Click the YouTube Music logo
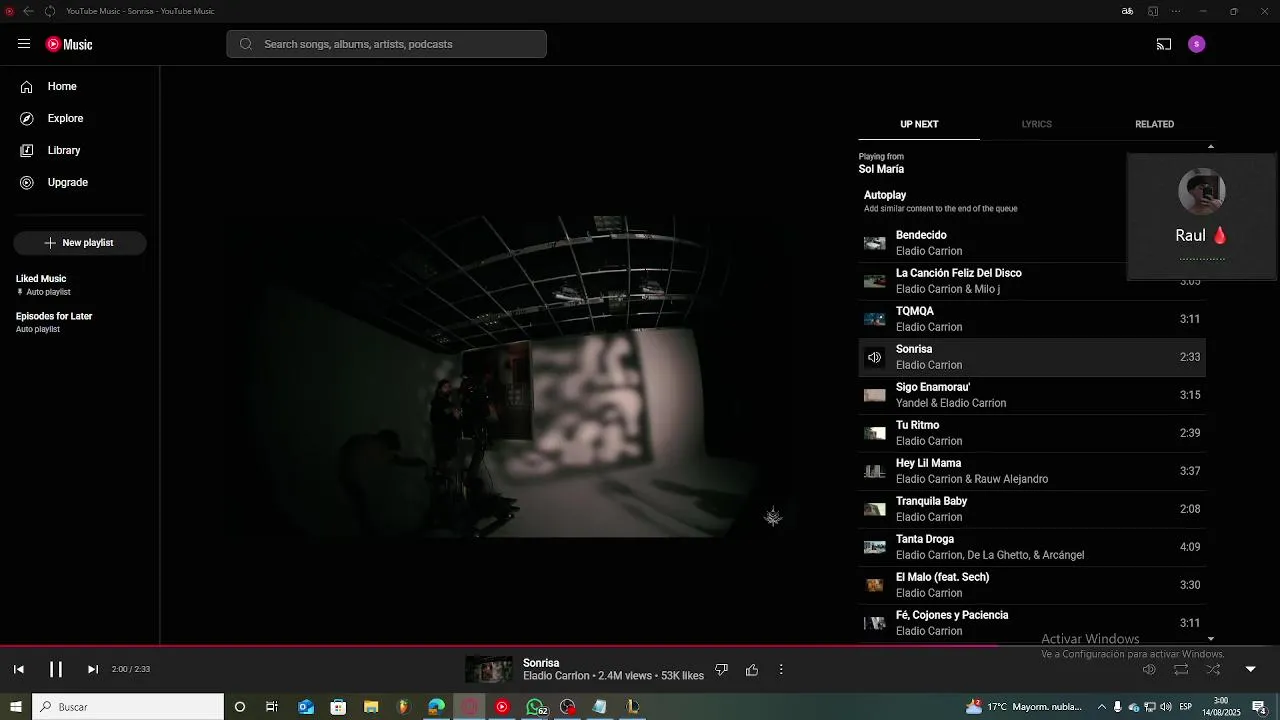This screenshot has height=720, width=1280. click(x=69, y=44)
